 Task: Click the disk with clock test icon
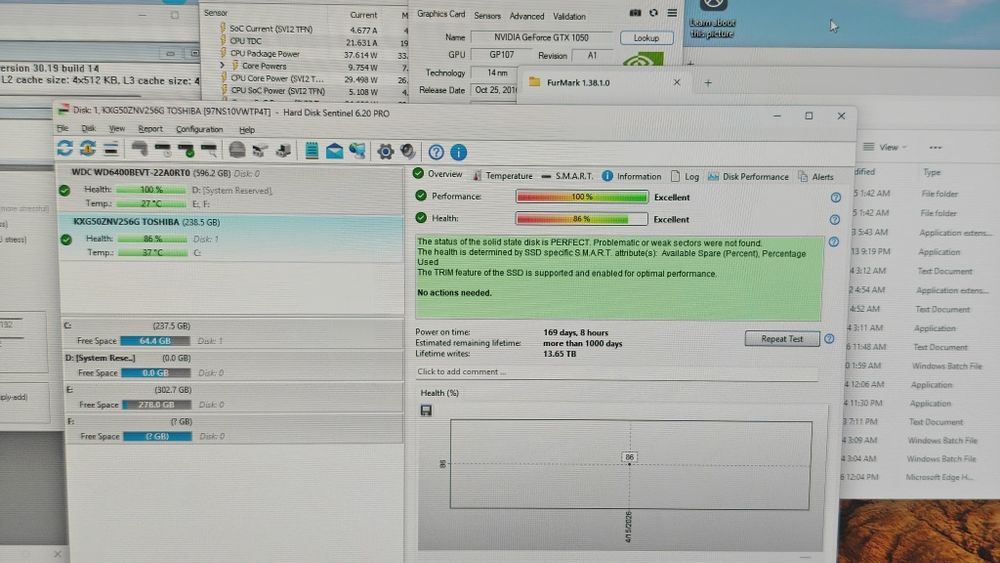[x=163, y=150]
